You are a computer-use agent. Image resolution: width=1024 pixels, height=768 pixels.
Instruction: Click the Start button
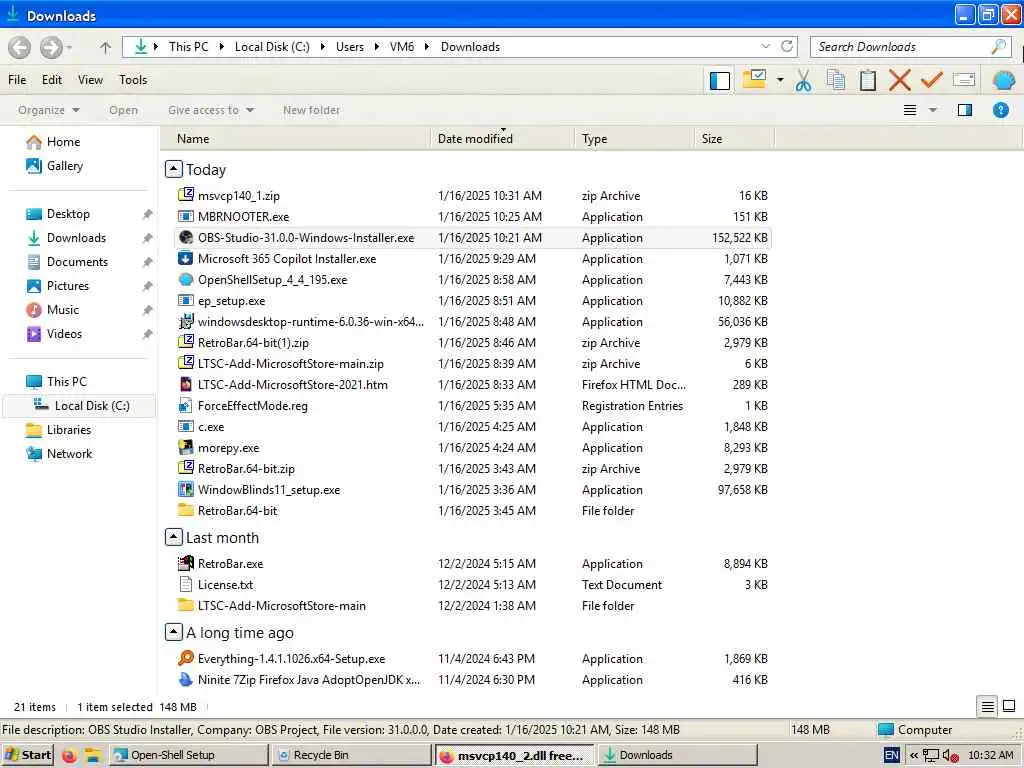pyautogui.click(x=27, y=755)
